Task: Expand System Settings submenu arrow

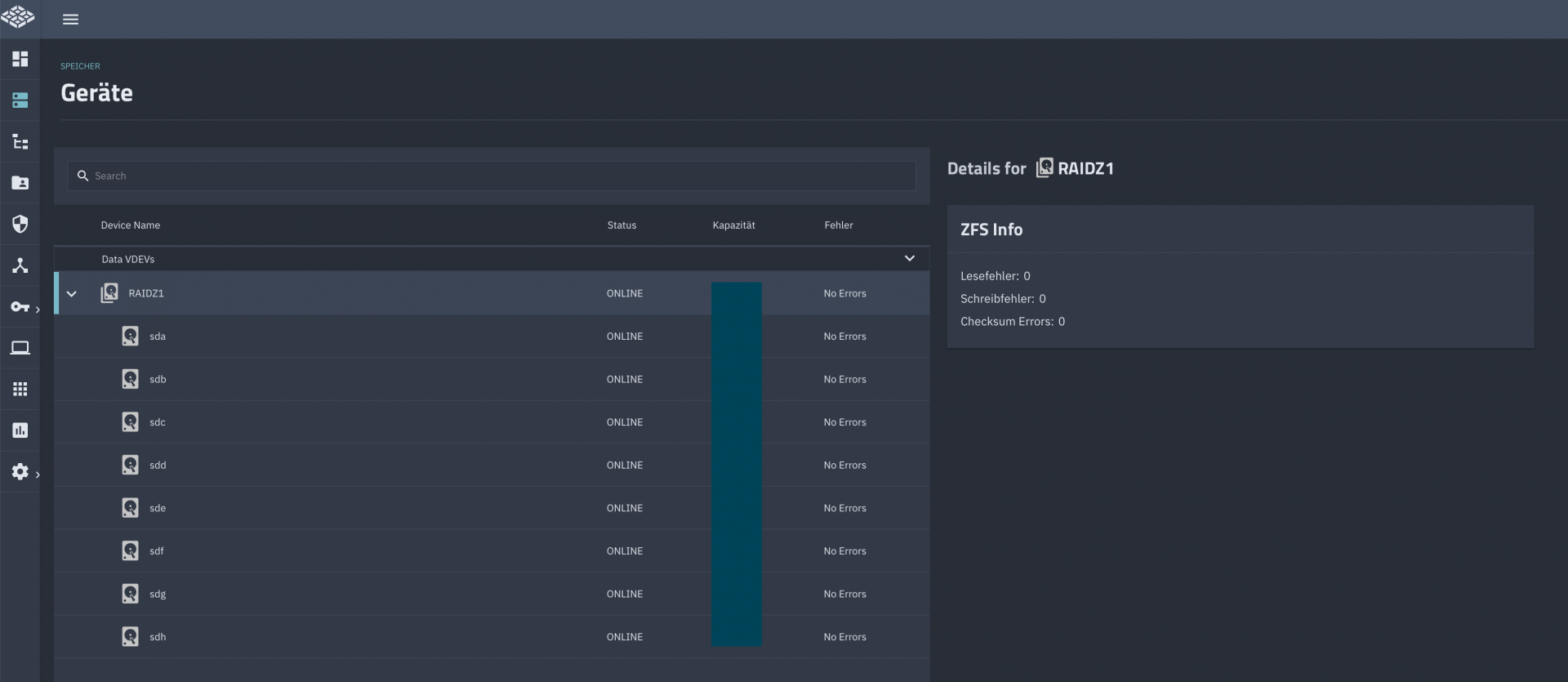Action: pyautogui.click(x=38, y=475)
